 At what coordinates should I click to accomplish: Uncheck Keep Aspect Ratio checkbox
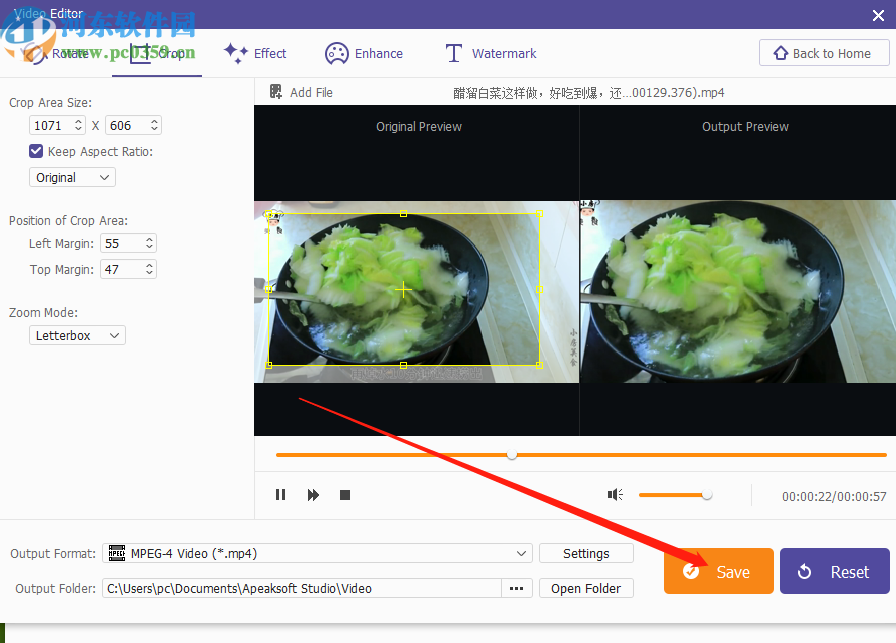tap(35, 151)
